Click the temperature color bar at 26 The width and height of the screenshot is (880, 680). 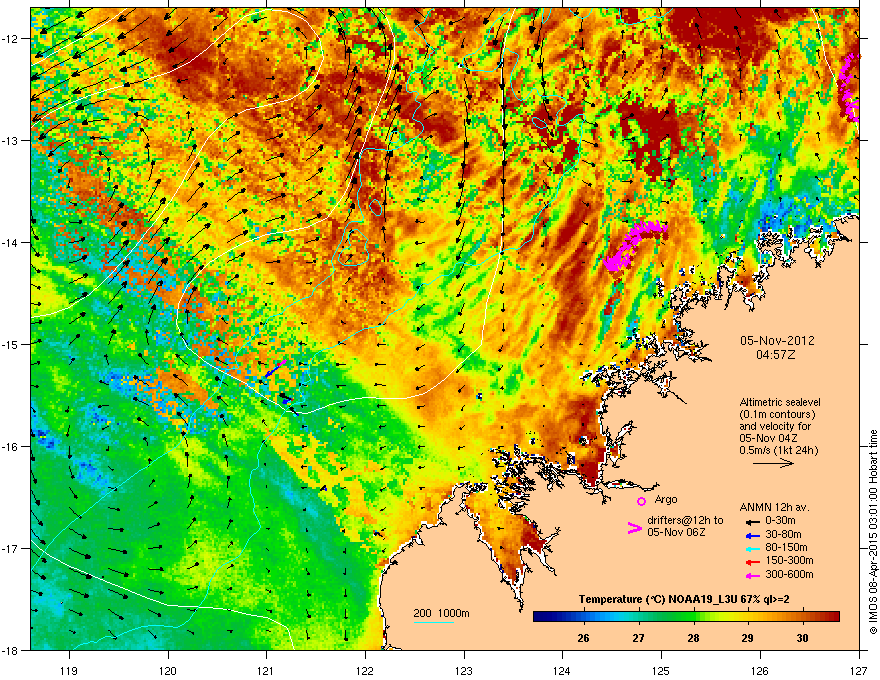pyautogui.click(x=584, y=617)
